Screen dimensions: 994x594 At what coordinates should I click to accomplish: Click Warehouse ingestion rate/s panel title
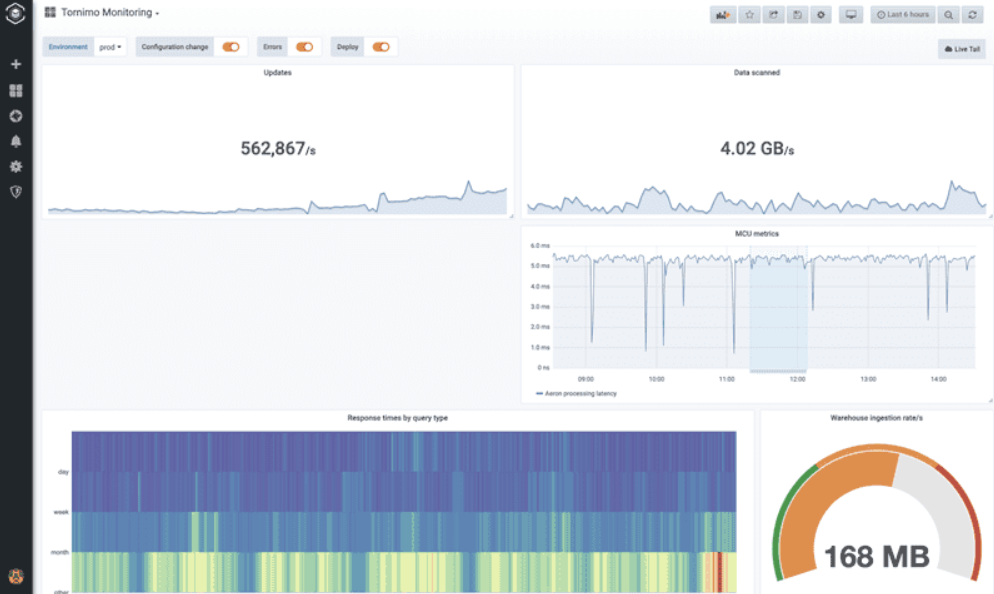(x=876, y=418)
